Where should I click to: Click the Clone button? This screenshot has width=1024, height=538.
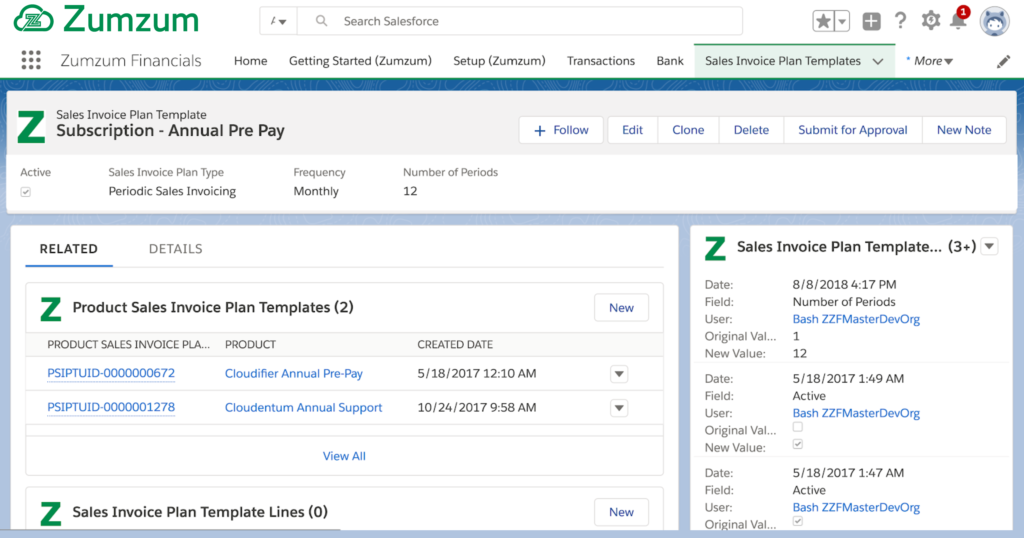(688, 130)
